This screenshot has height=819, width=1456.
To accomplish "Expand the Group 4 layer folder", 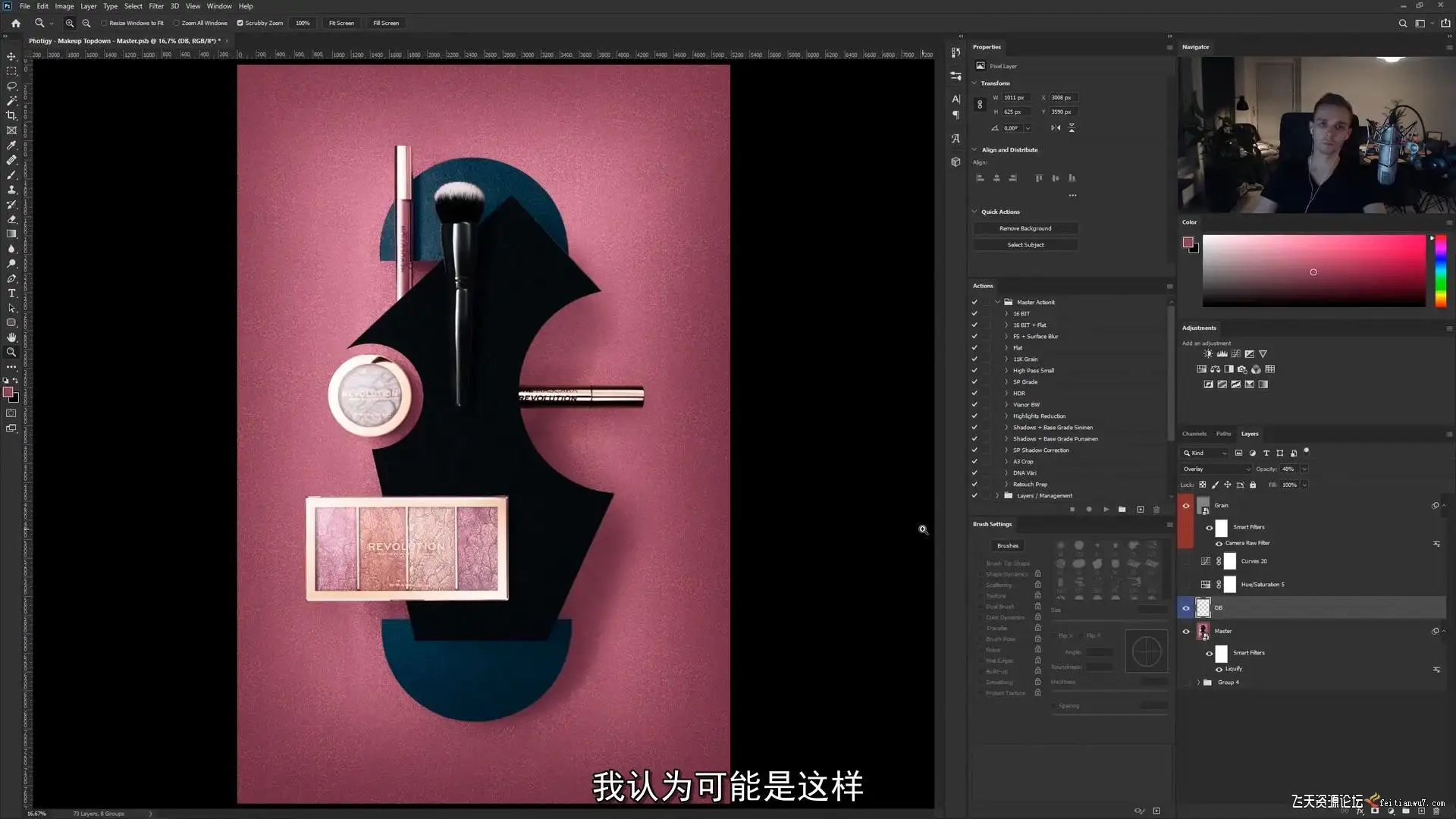I will pos(1199,682).
